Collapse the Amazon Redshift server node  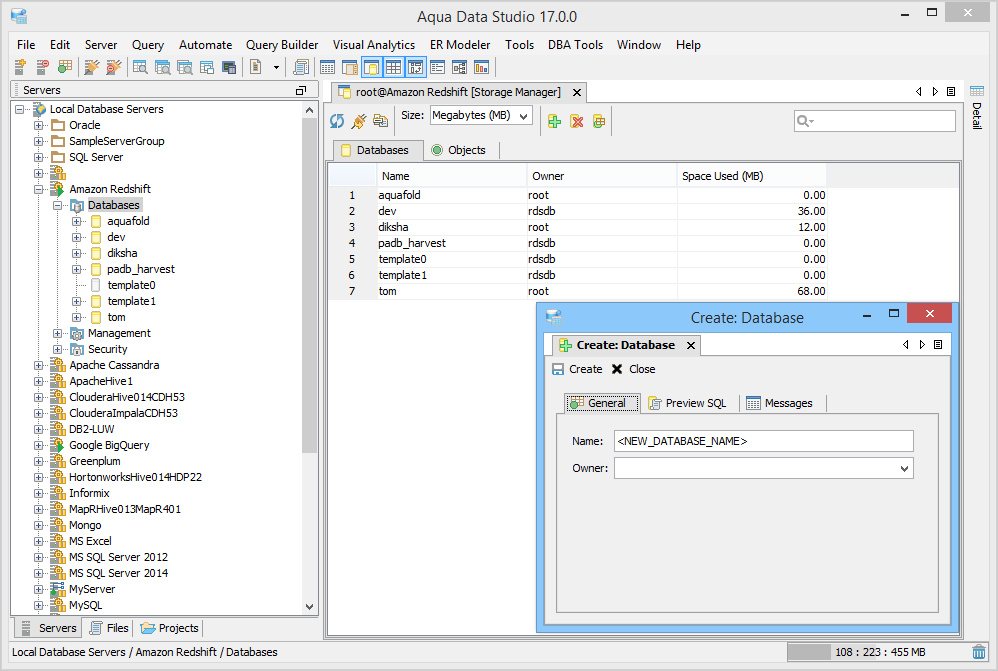(x=39, y=189)
